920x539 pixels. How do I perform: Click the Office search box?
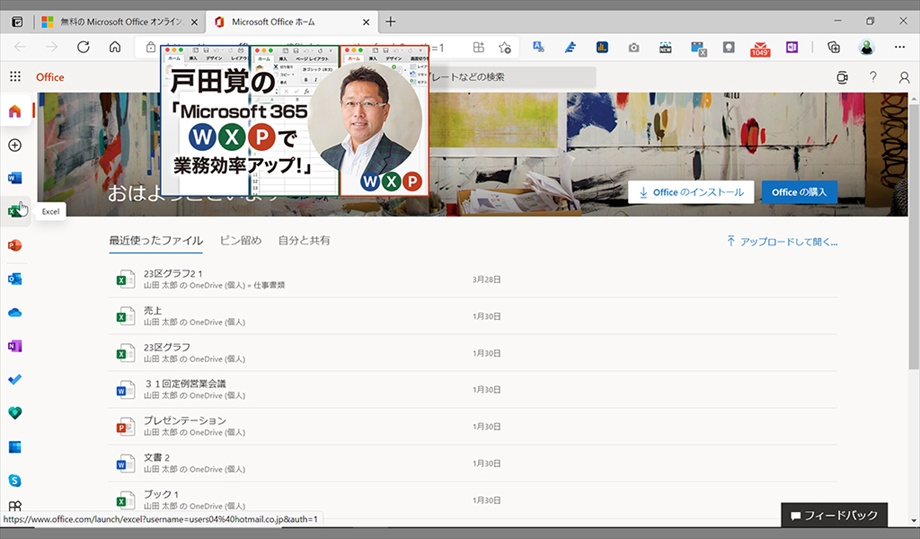pos(512,77)
